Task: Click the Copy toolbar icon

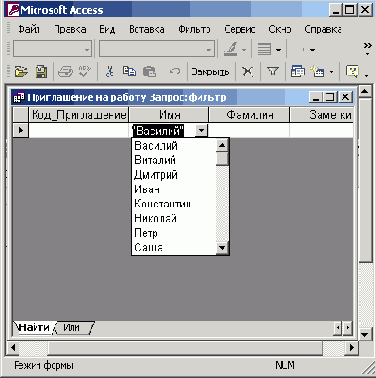Action: (x=129, y=71)
